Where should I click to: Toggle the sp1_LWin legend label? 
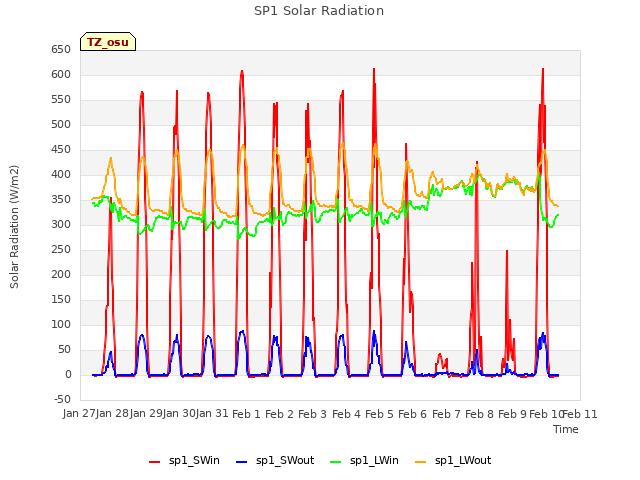(x=374, y=461)
